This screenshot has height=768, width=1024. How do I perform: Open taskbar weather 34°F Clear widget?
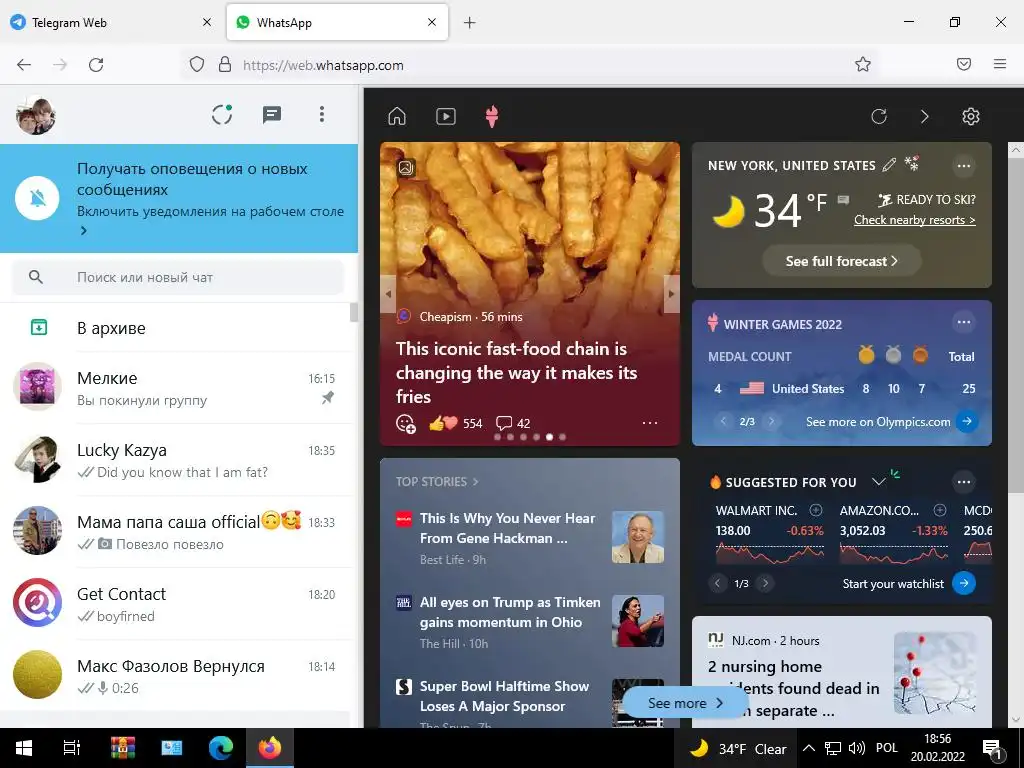click(x=739, y=748)
